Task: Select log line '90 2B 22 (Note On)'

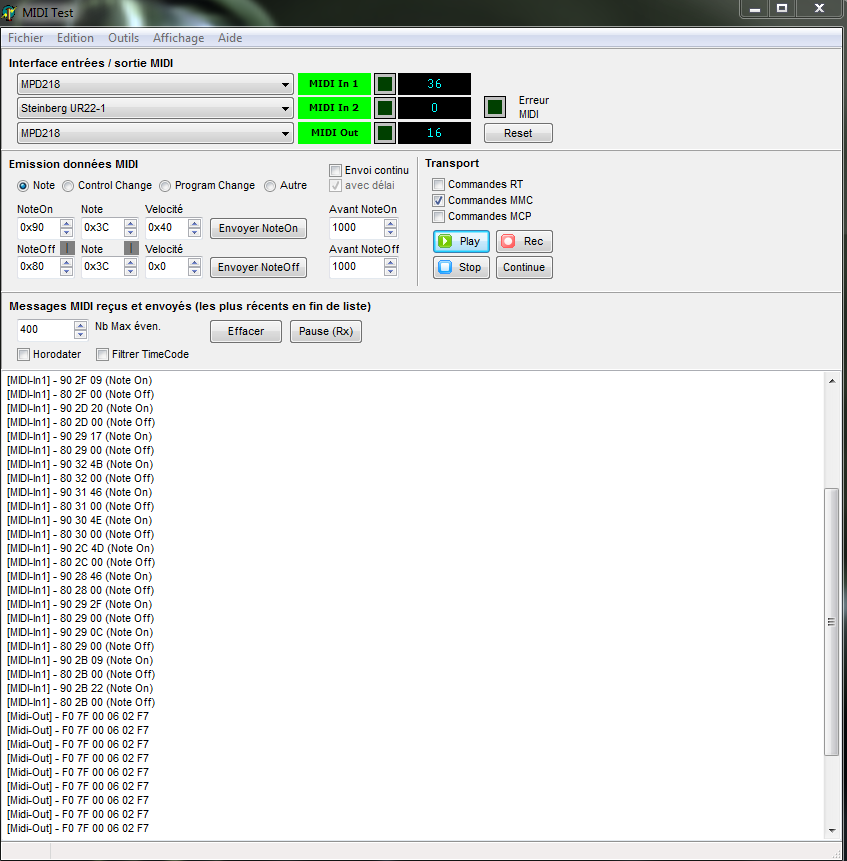Action: pos(80,688)
